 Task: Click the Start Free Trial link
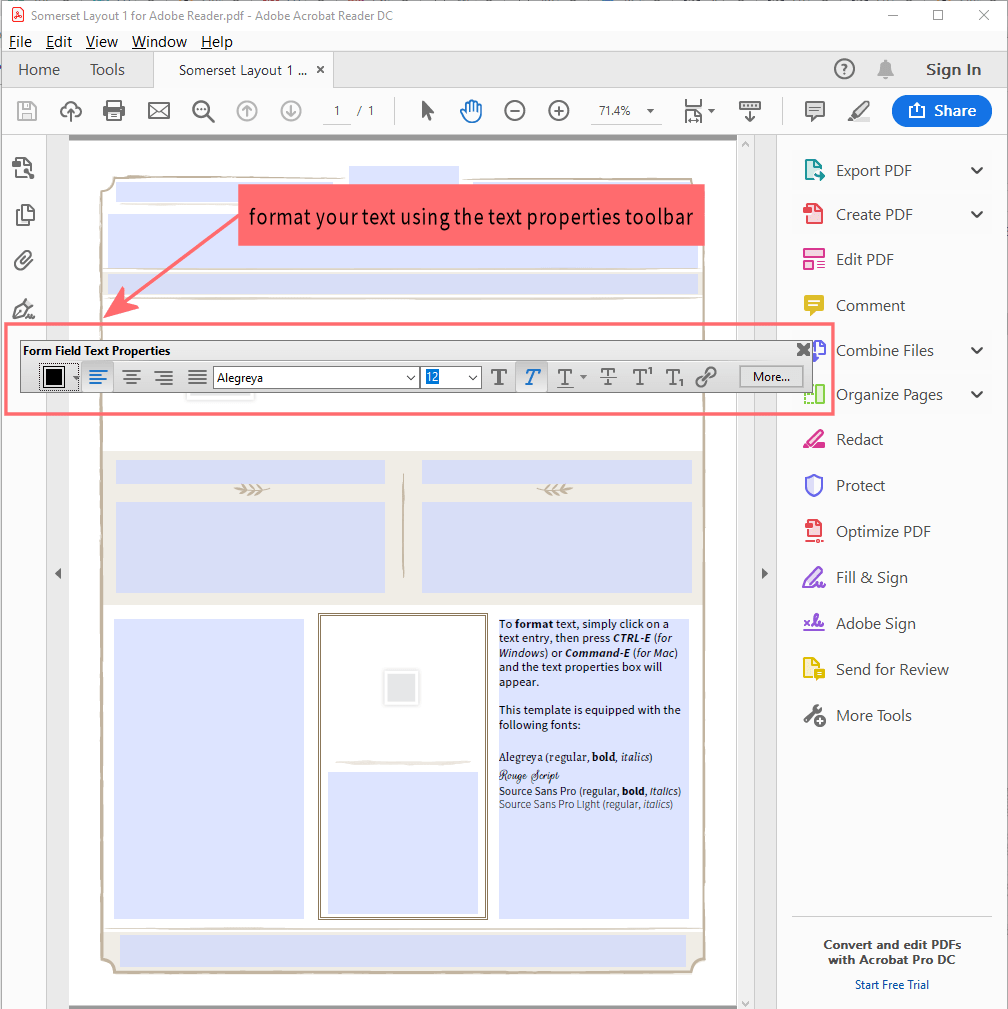pyautogui.click(x=891, y=985)
